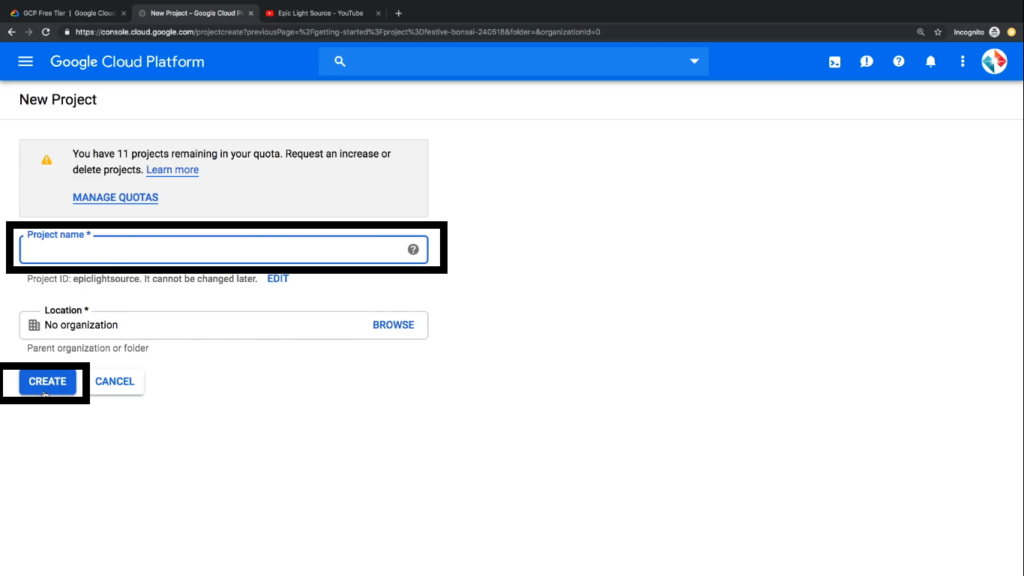Switch to GCP Free Tier tab

pyautogui.click(x=69, y=13)
